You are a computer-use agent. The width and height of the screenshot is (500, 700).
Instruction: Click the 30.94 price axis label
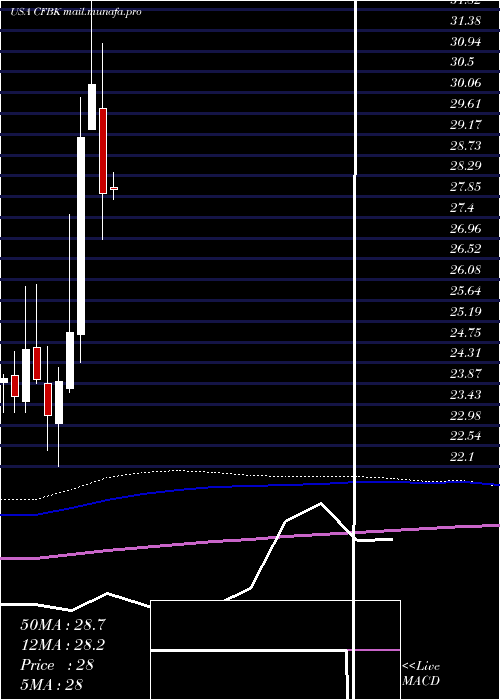[466, 42]
